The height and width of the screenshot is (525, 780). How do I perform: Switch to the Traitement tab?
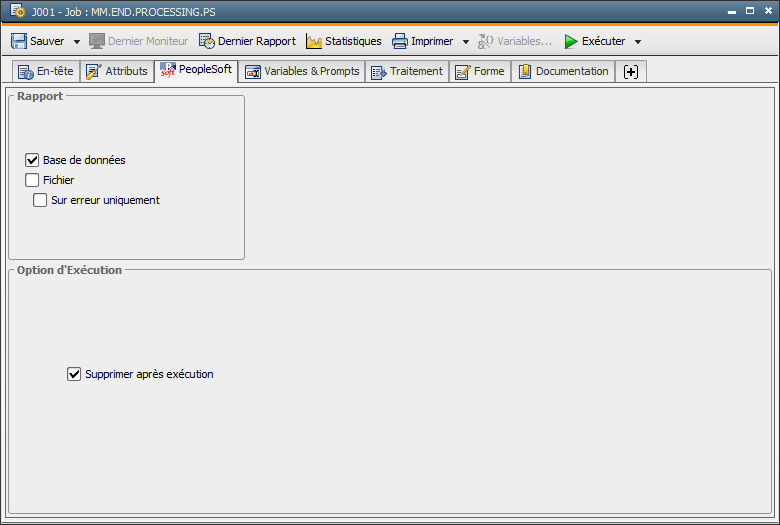tap(407, 71)
